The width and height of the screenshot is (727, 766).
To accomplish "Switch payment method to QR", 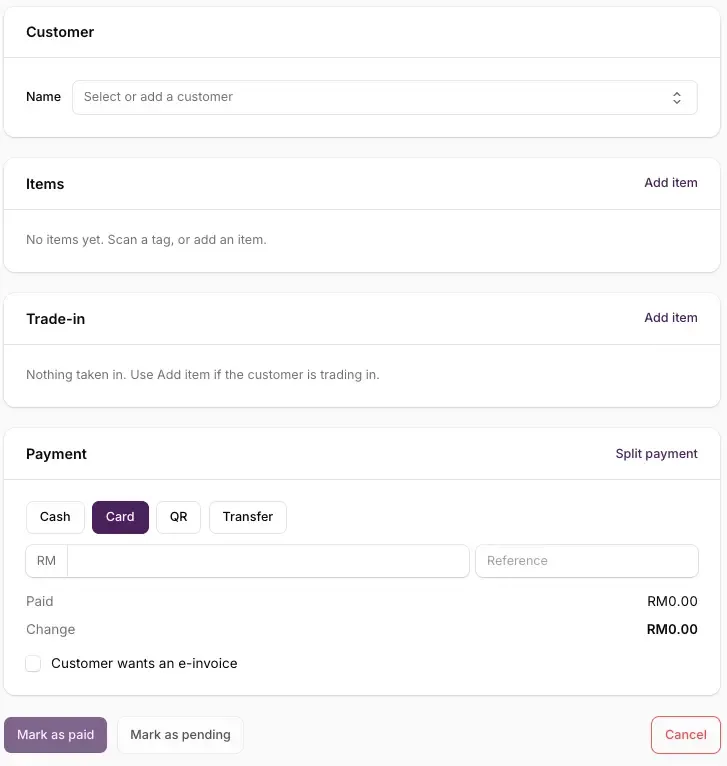I will point(178,517).
